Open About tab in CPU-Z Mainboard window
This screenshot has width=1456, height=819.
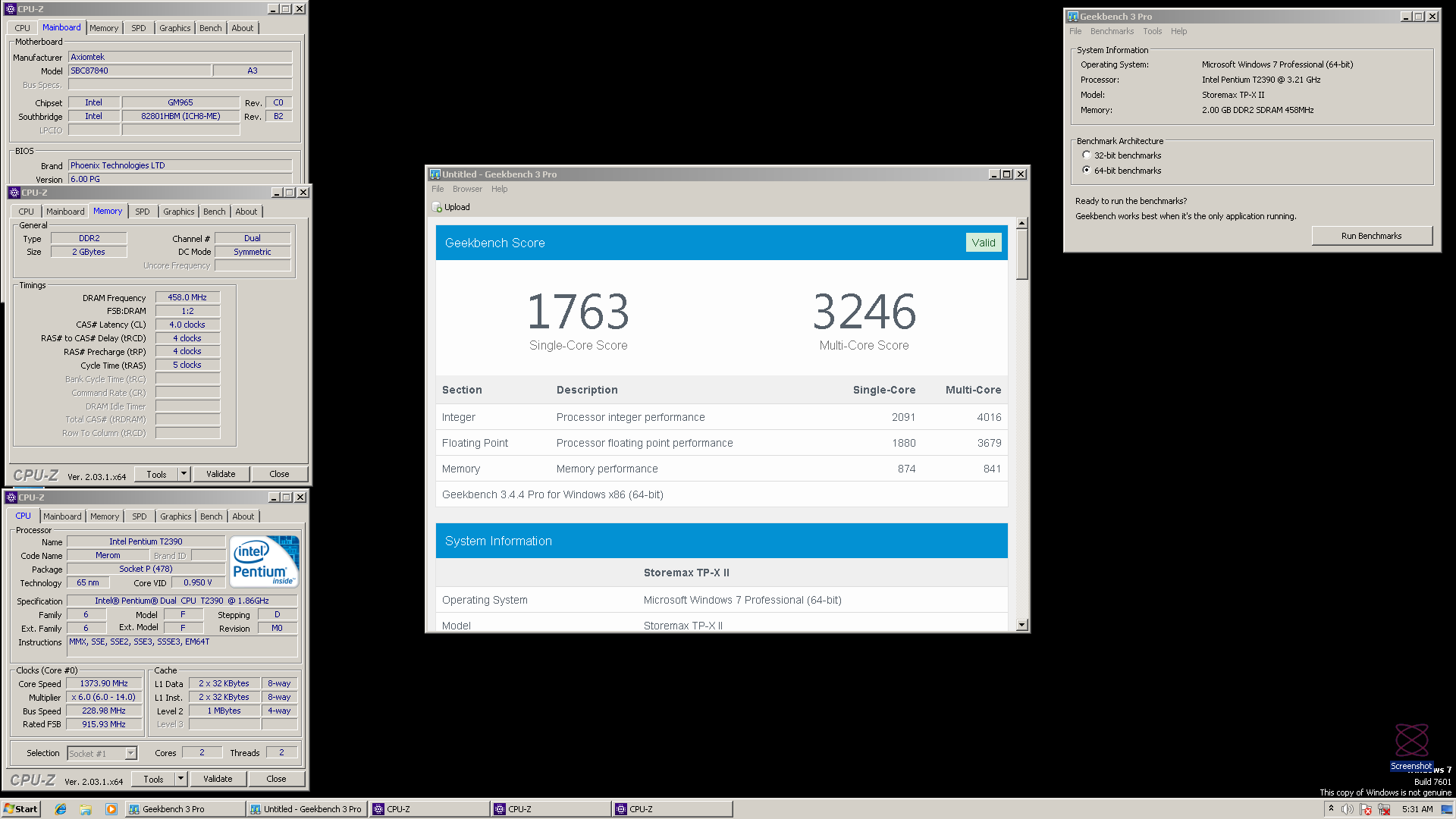tap(242, 28)
